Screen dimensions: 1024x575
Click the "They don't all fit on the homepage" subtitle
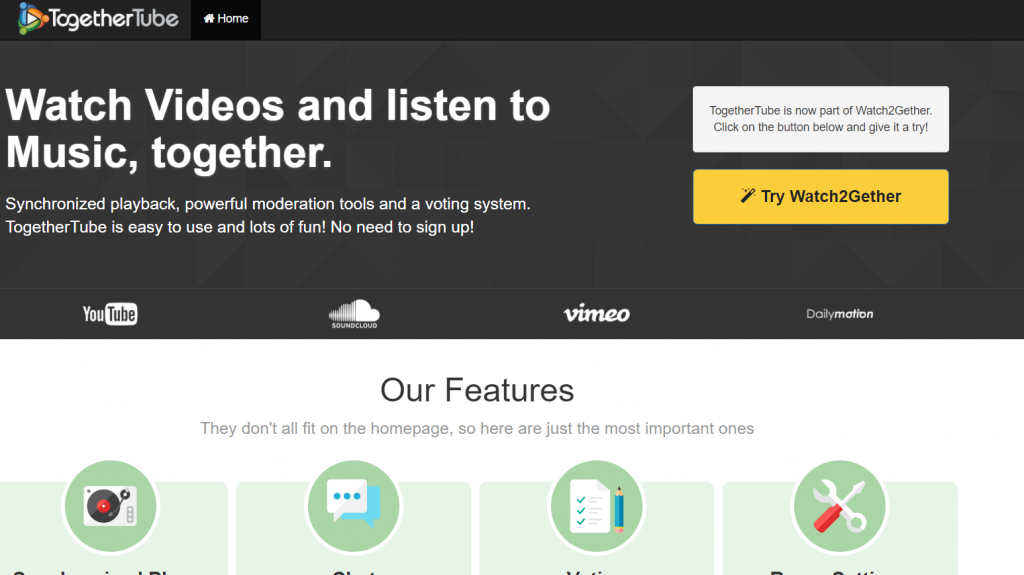pos(477,429)
